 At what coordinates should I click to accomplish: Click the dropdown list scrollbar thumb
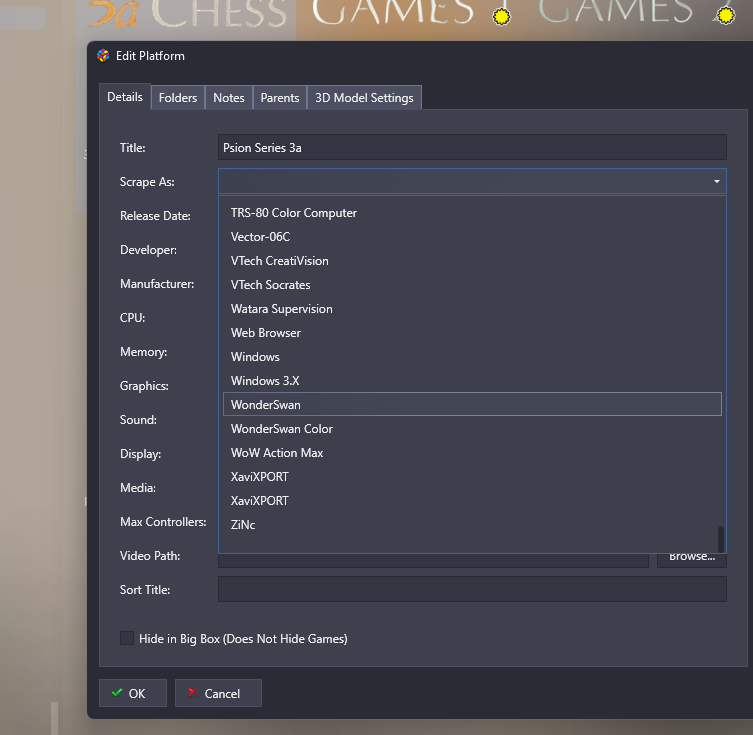720,539
